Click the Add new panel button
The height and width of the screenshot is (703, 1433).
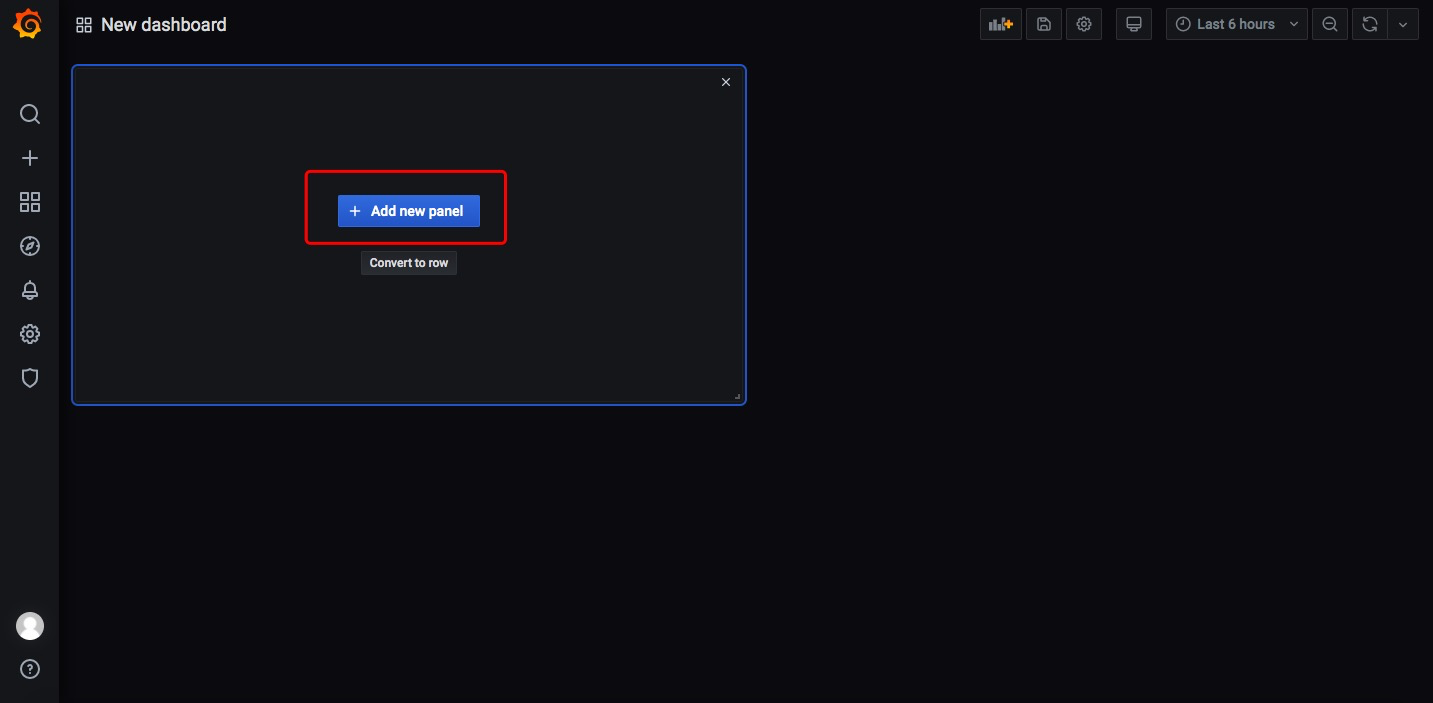point(409,211)
